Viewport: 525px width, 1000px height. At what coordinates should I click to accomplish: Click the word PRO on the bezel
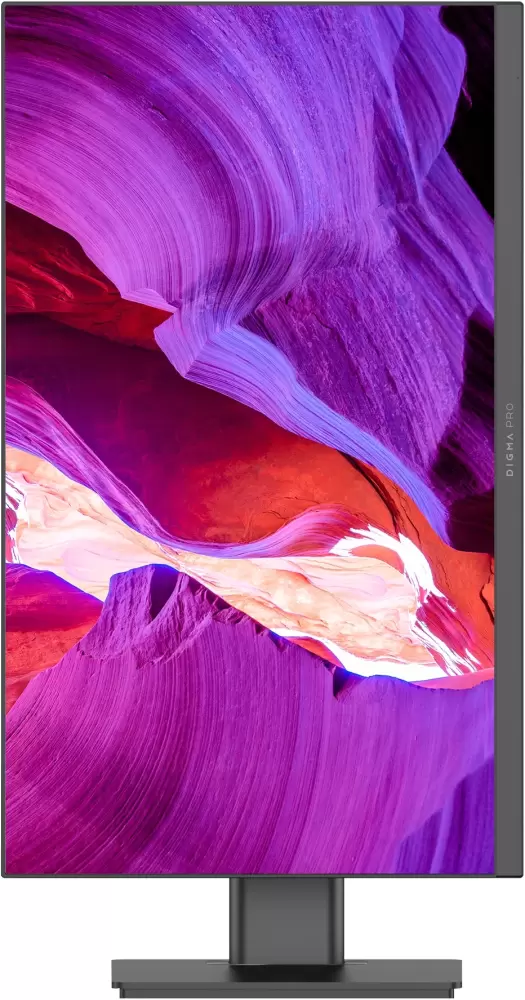pyautogui.click(x=508, y=415)
